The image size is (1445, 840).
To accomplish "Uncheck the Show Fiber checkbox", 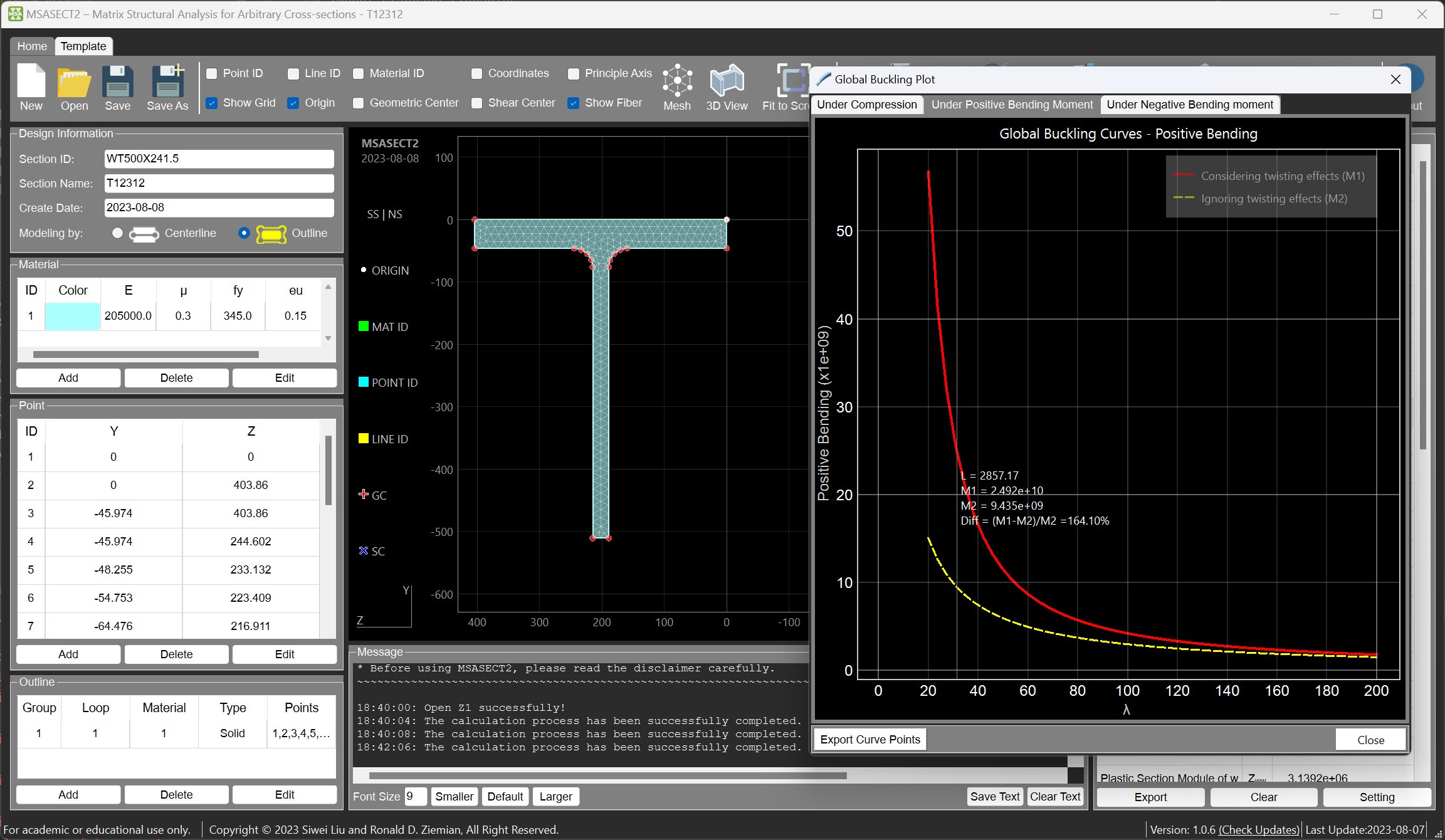I will 574,103.
